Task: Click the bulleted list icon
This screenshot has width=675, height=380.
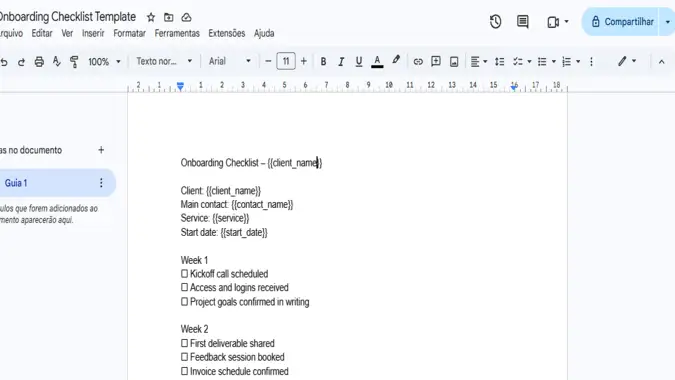Action: 542,62
